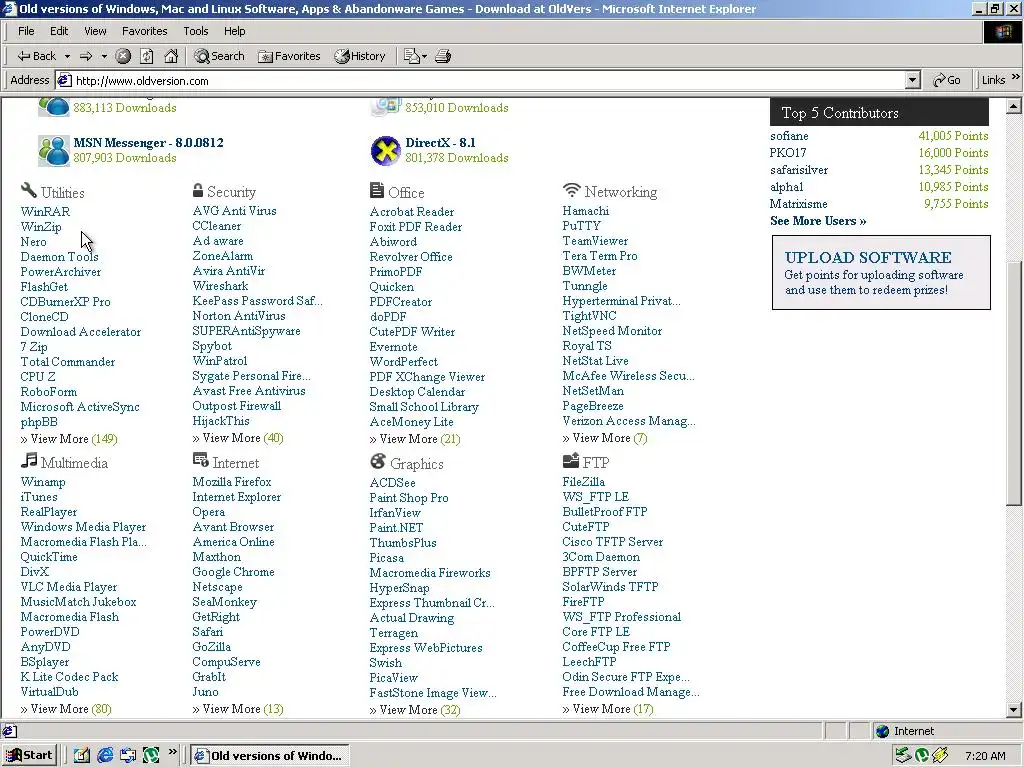Click the Utilities wrench icon
Screen dimensions: 1024x768
29,190
